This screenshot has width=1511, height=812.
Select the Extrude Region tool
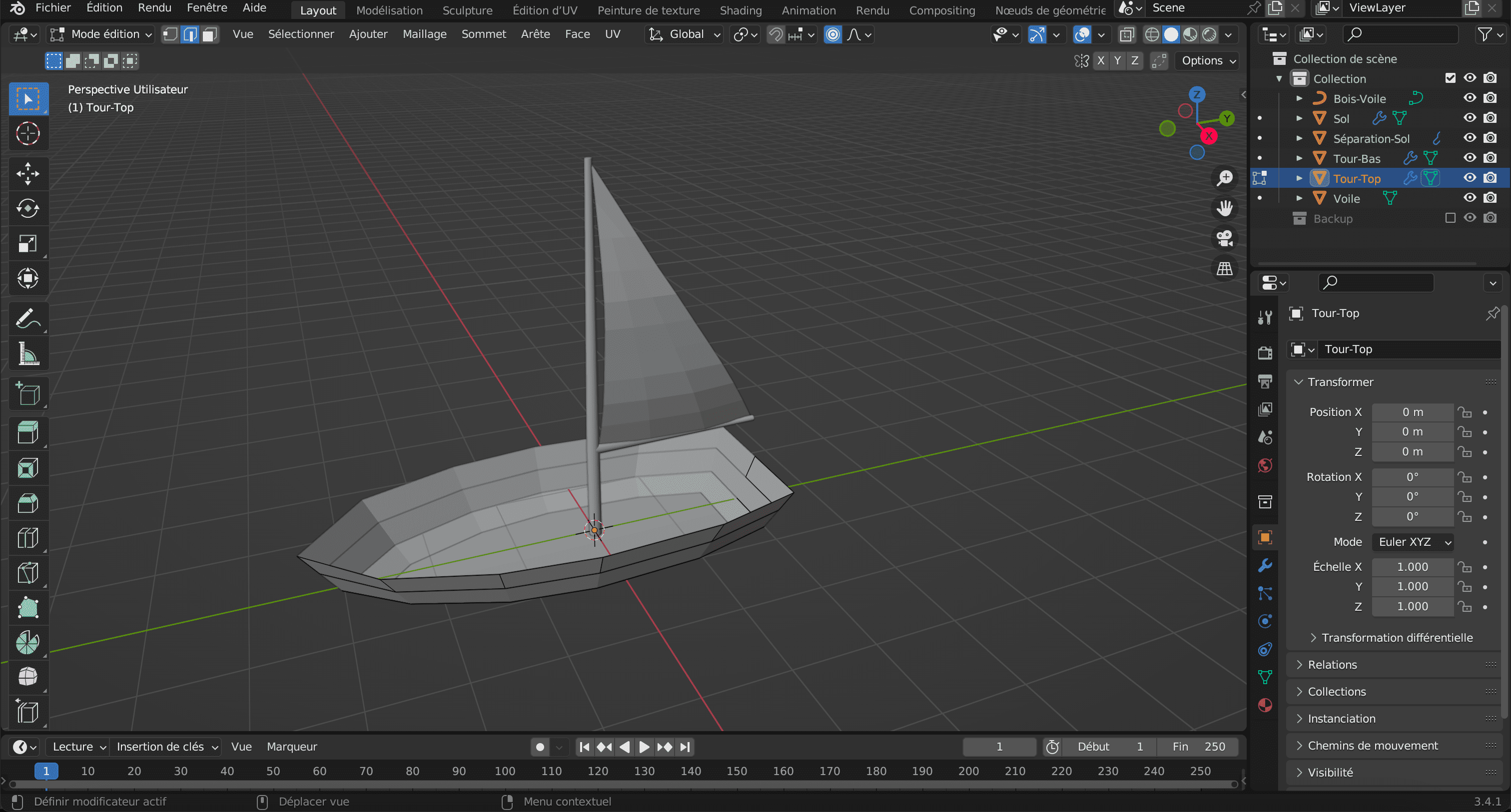click(28, 432)
